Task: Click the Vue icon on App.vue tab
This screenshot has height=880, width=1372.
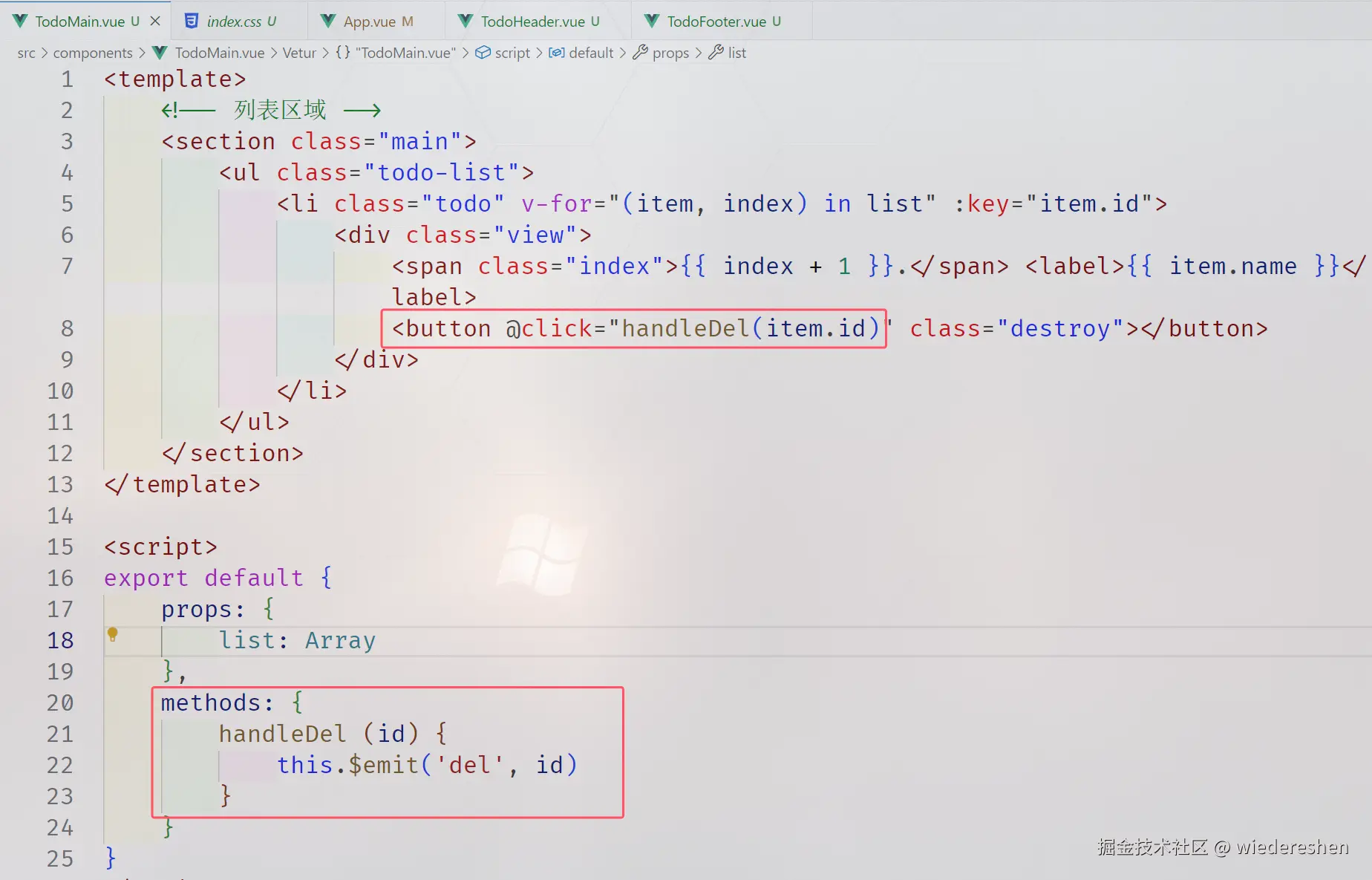Action: point(327,21)
